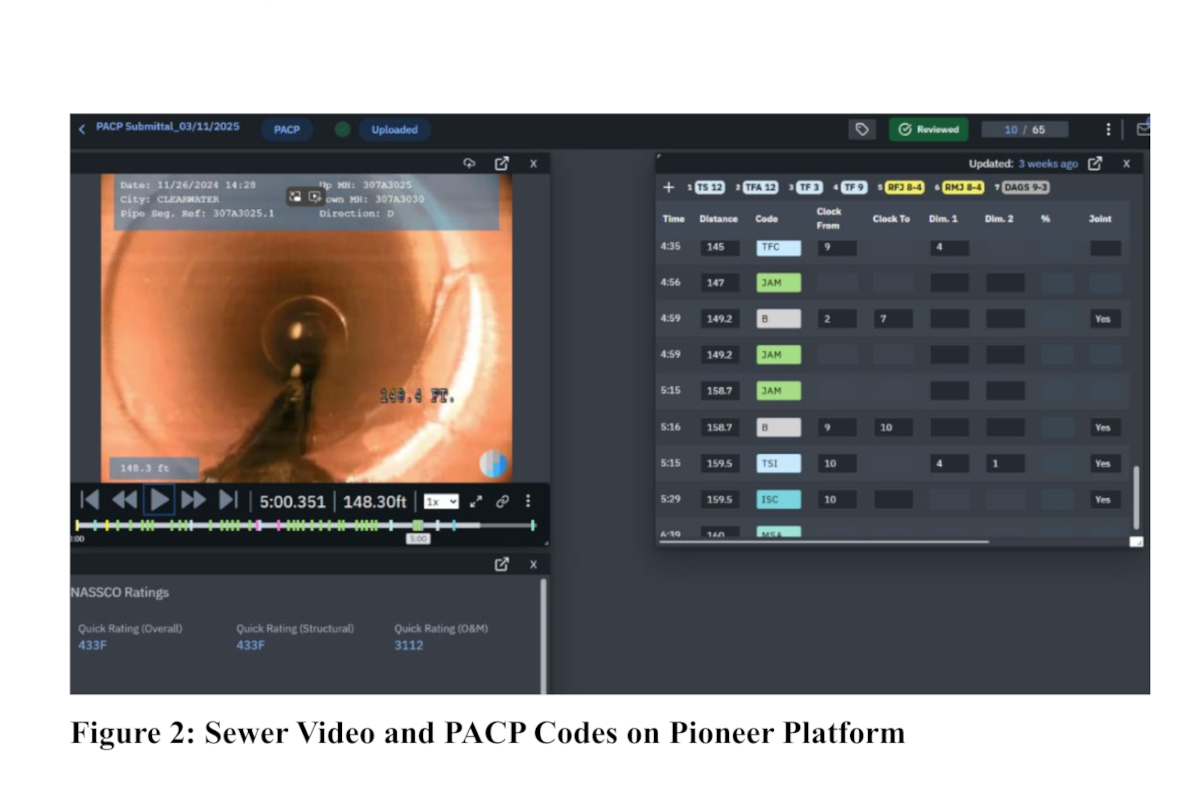
Task: Fast forward the sewer video
Action: [193, 500]
